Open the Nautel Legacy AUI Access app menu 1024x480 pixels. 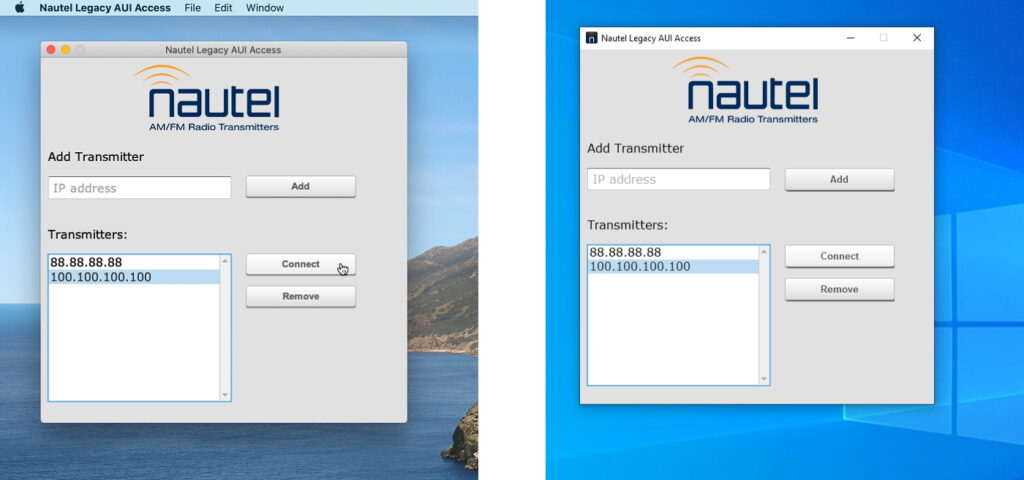tap(105, 8)
